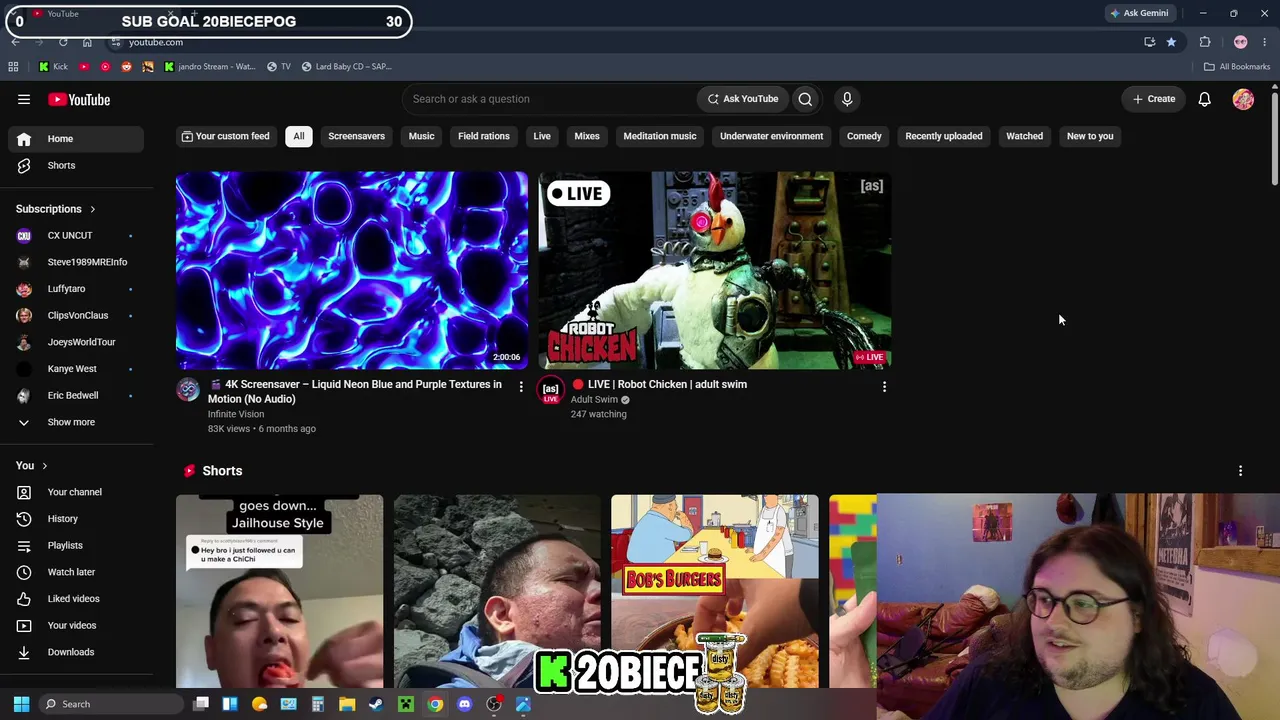Filter feed by Screensavers chip
Viewport: 1280px width, 720px height.
(356, 136)
